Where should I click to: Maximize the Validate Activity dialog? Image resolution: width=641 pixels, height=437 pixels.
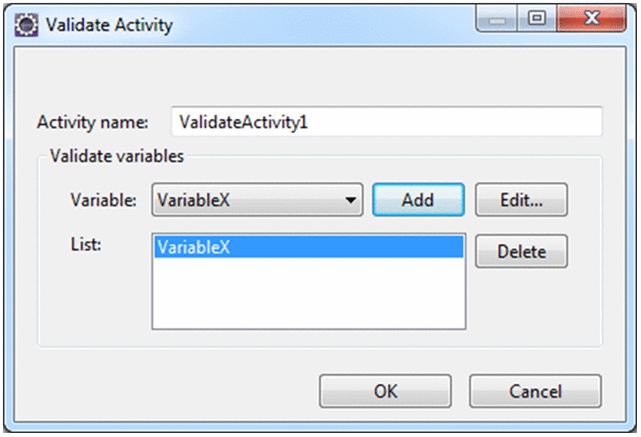coord(534,21)
